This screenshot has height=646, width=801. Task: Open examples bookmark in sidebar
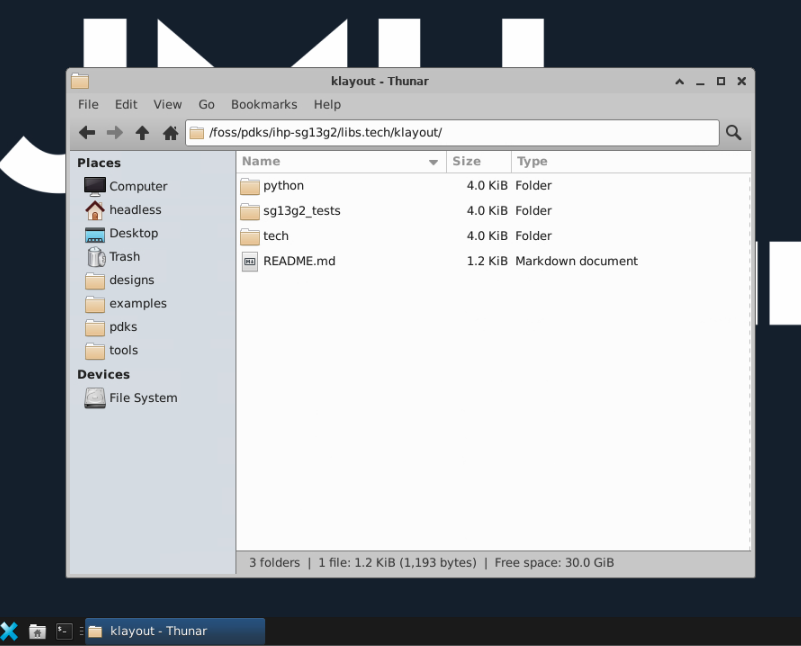[125, 304]
